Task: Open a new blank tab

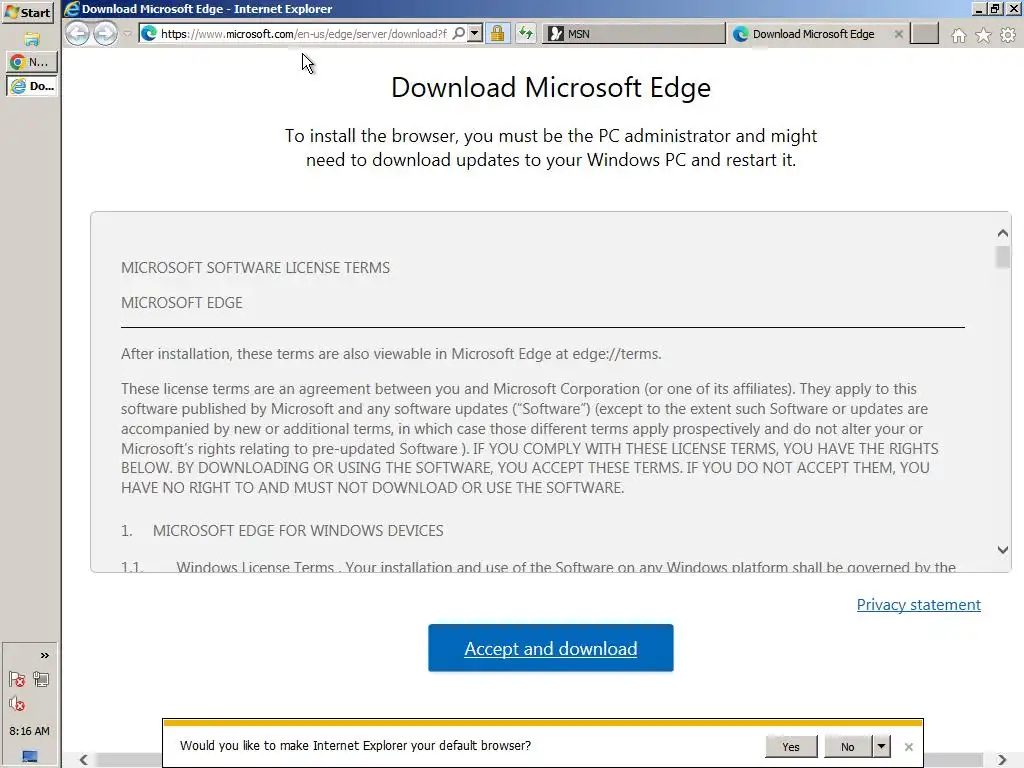Action: (925, 33)
